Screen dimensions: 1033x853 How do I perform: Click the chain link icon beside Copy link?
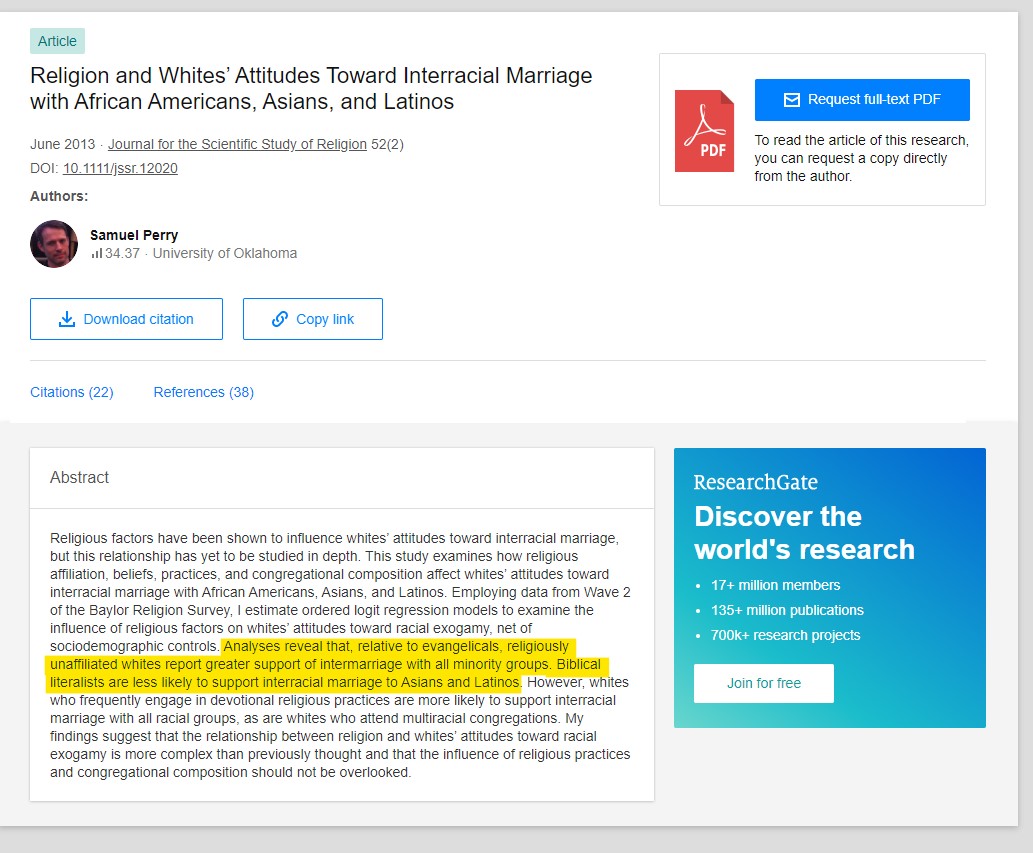[x=280, y=319]
